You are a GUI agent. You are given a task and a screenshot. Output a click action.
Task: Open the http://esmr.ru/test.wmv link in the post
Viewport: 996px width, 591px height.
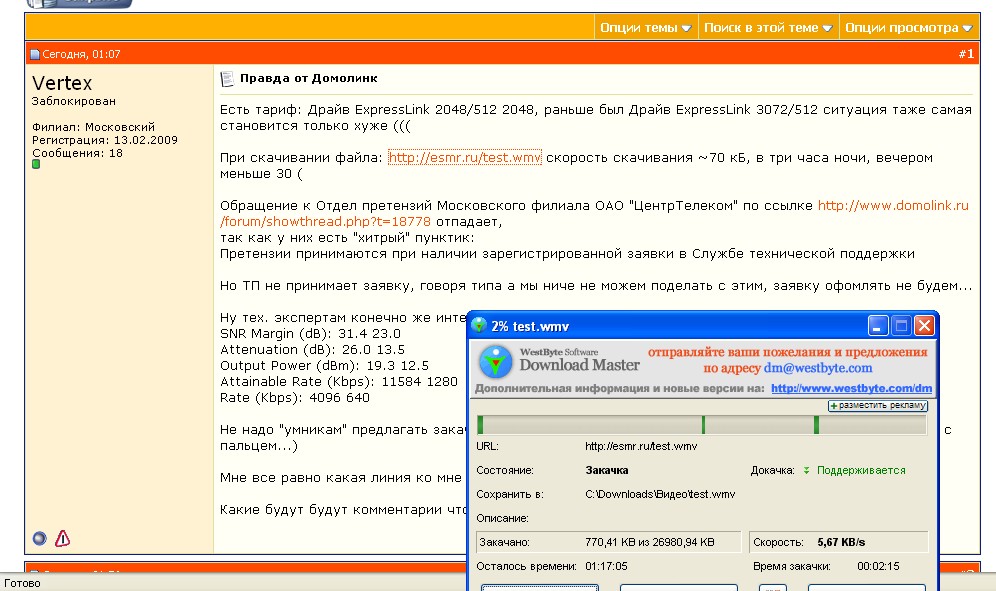click(x=464, y=158)
